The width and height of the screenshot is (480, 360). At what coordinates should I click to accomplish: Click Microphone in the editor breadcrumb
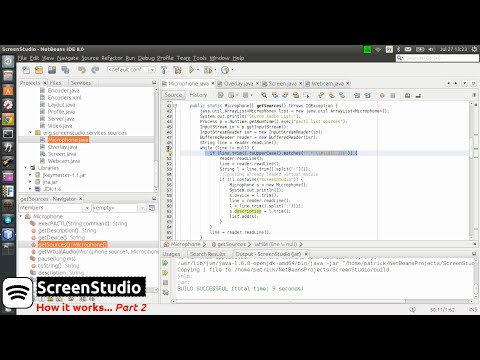pyautogui.click(x=185, y=244)
